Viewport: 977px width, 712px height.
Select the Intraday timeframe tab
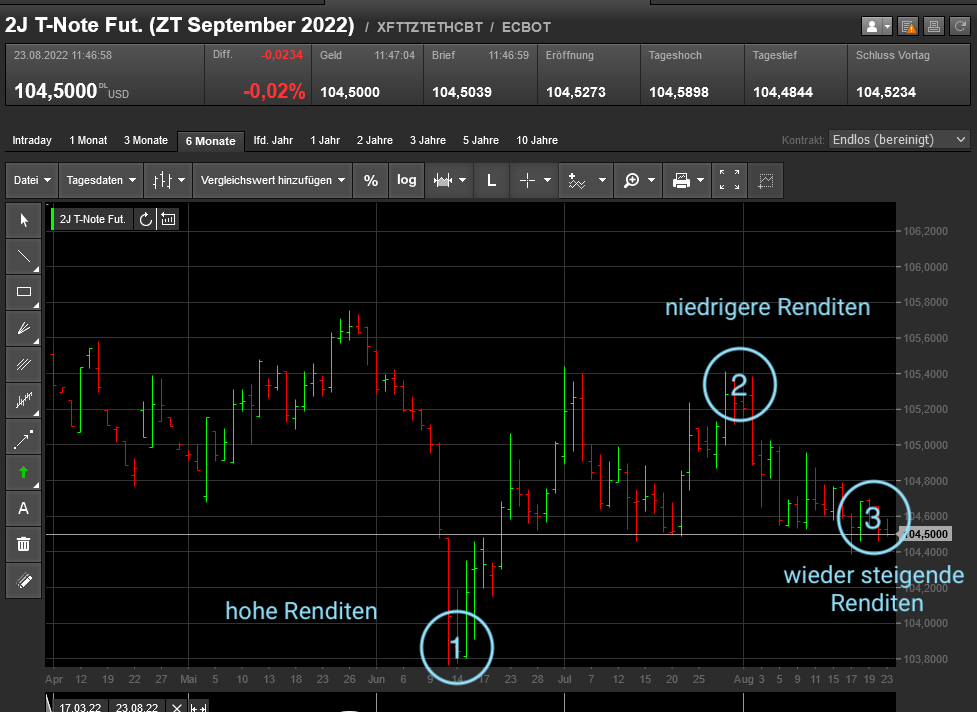pos(32,141)
